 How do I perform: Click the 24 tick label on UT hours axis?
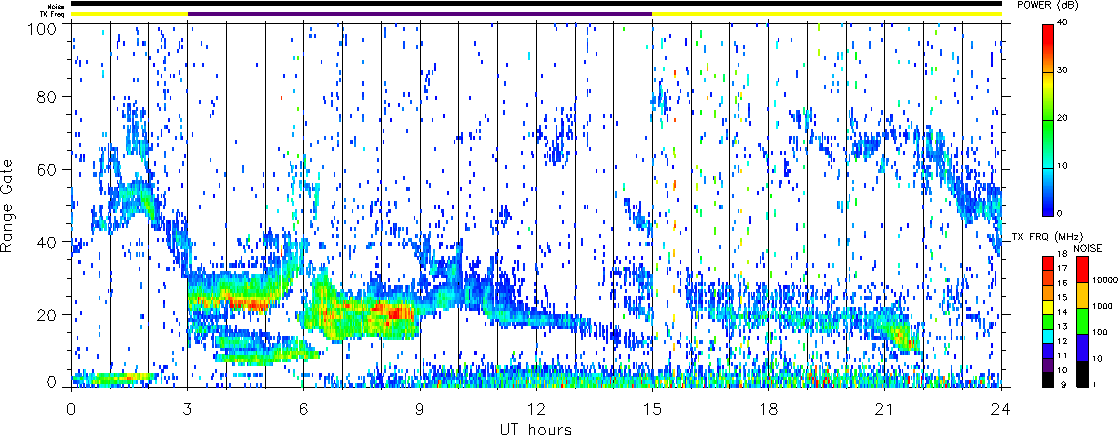[1001, 409]
